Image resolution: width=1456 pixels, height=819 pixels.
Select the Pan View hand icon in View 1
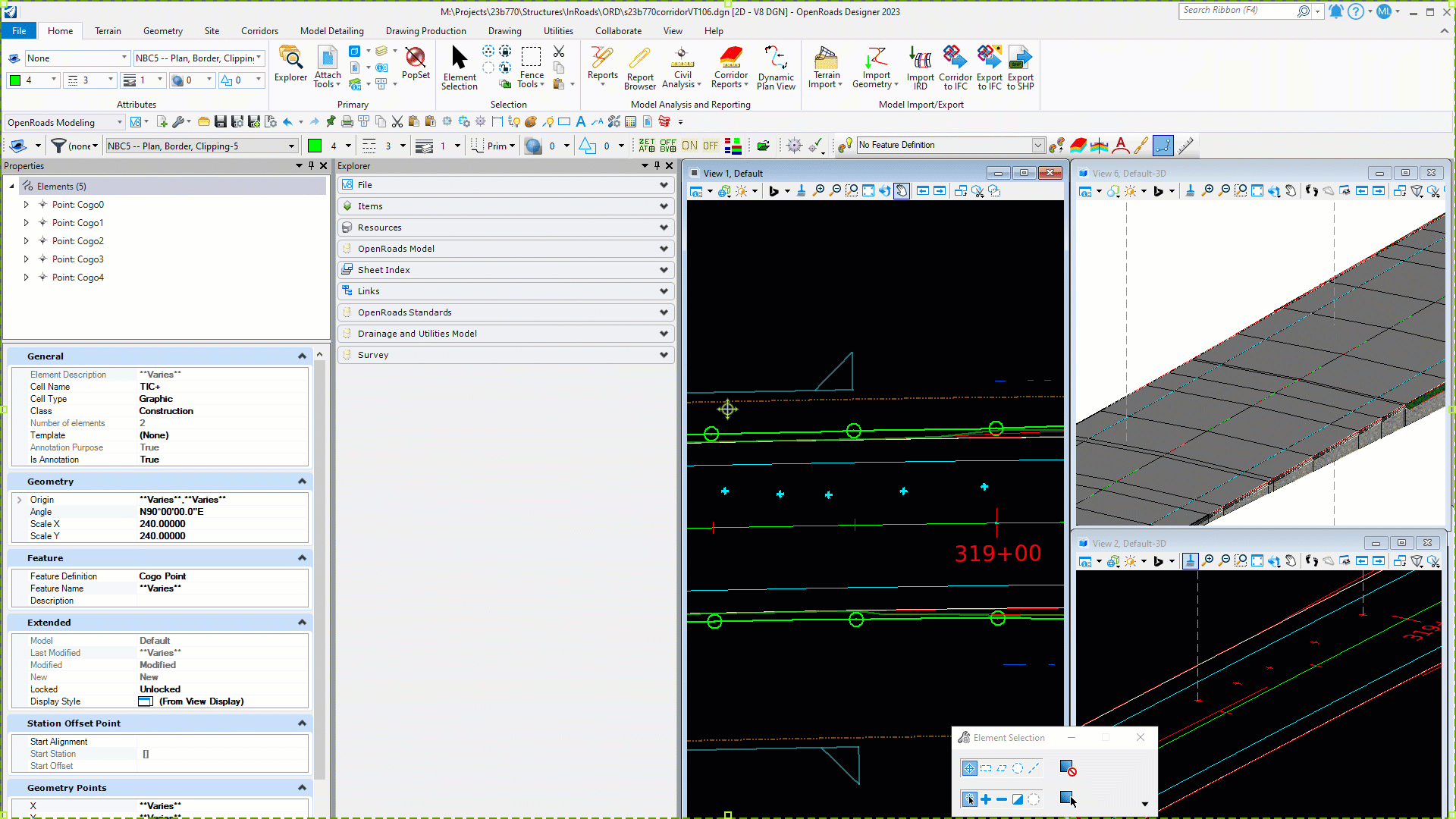(x=902, y=191)
